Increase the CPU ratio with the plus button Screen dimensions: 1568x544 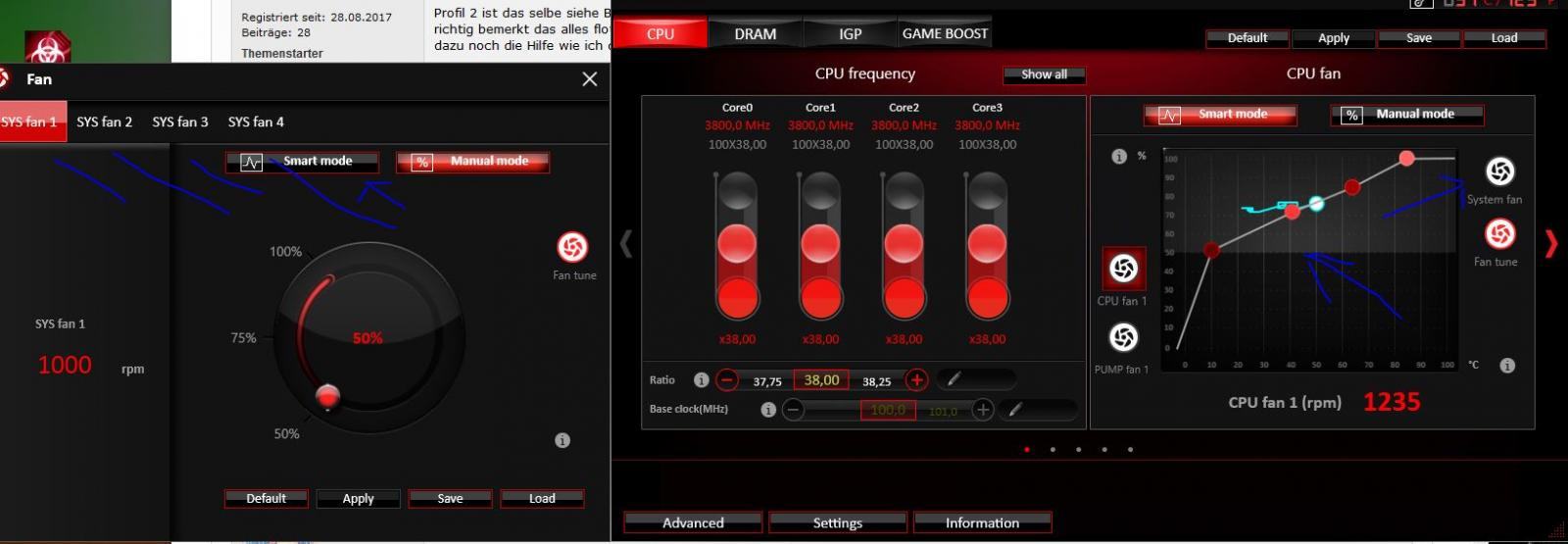click(916, 380)
